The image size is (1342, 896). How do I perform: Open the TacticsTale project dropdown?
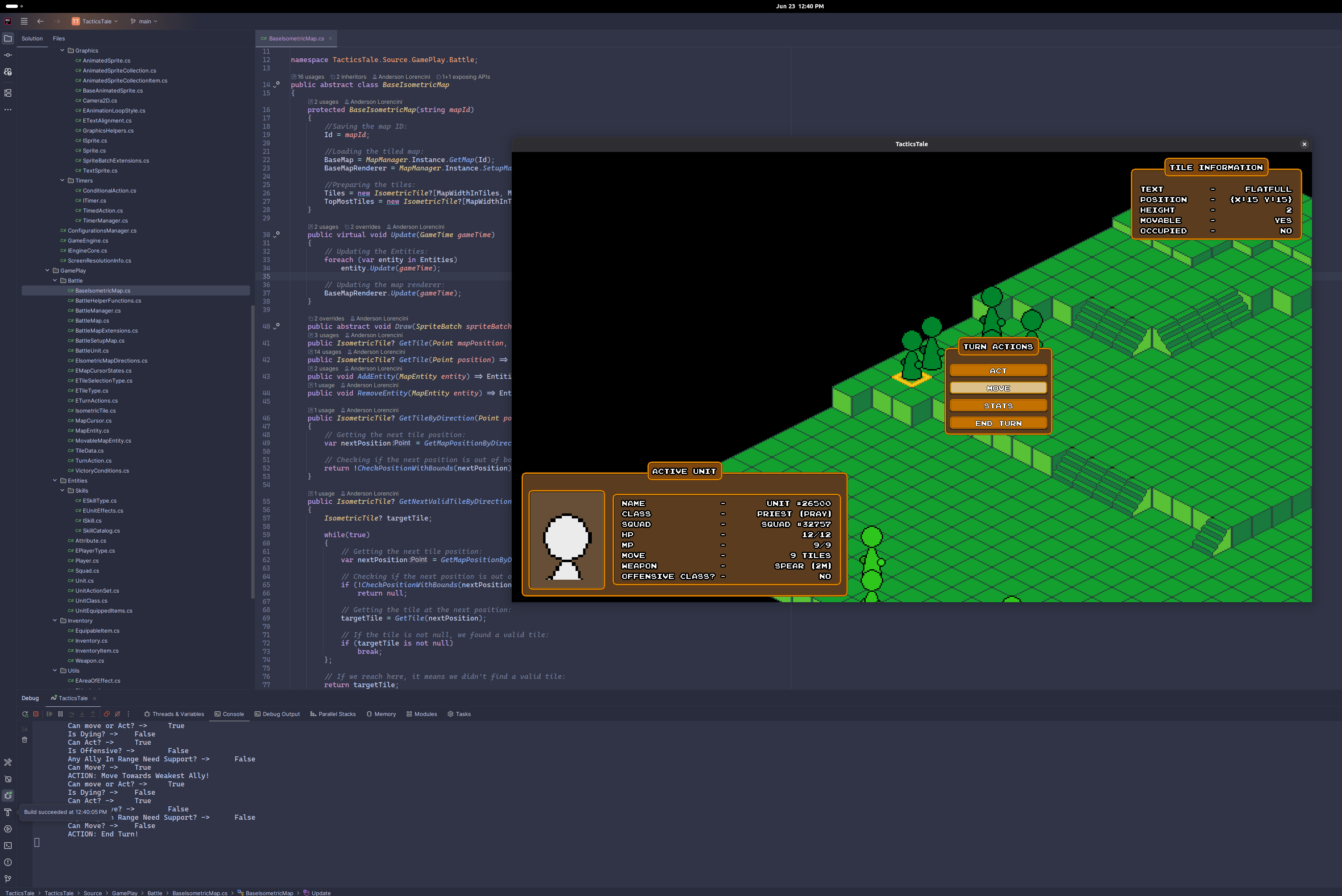click(x=95, y=21)
